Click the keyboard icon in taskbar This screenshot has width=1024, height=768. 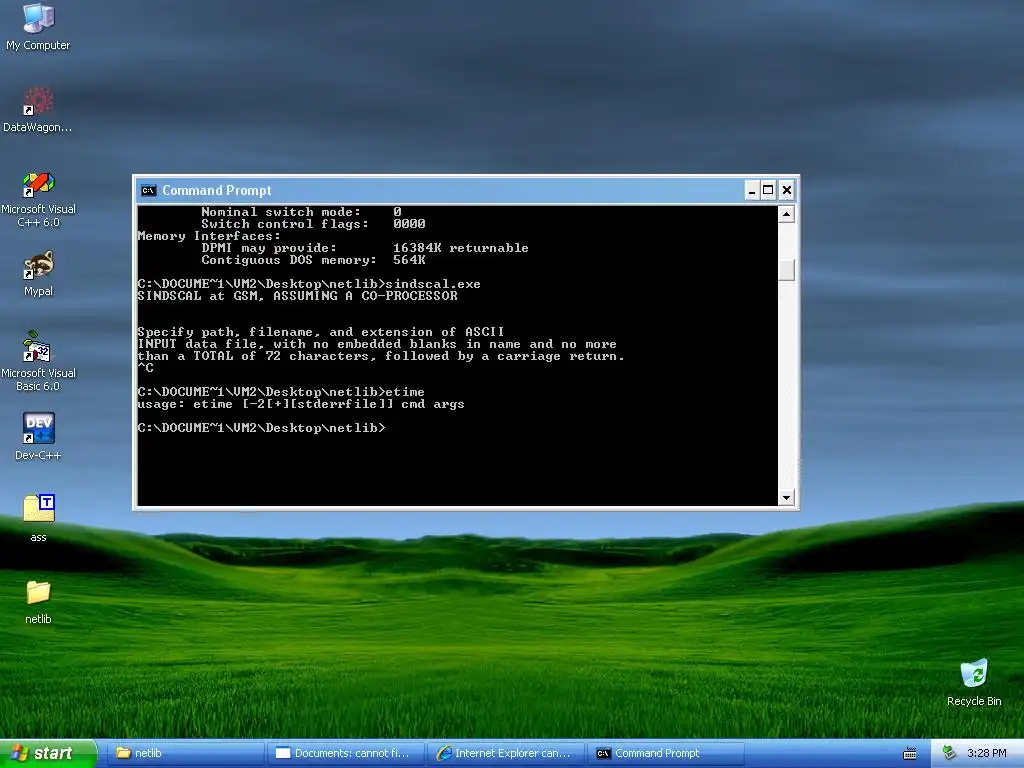point(910,754)
